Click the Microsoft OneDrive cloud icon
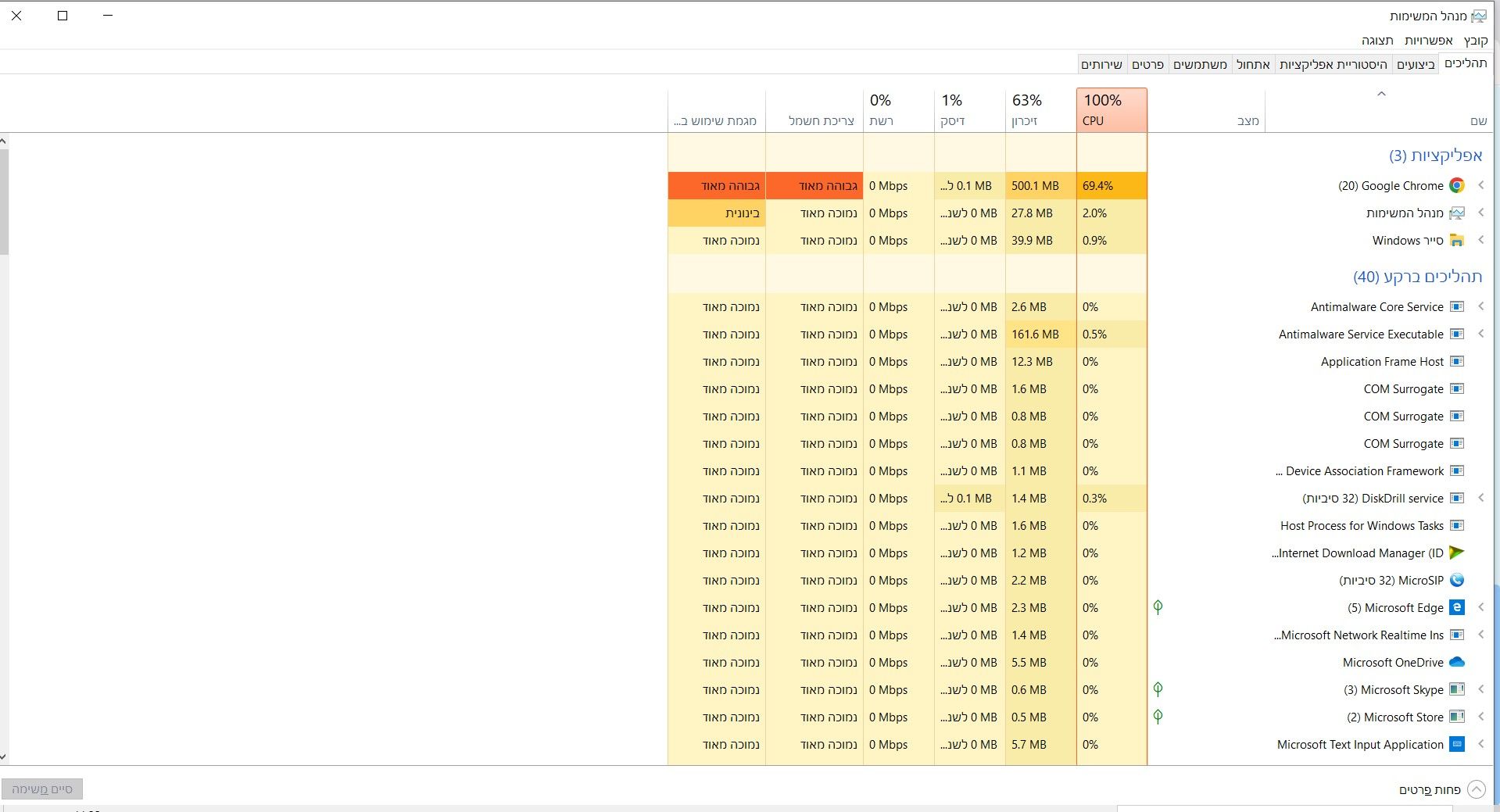This screenshot has width=1500, height=812. click(1456, 662)
